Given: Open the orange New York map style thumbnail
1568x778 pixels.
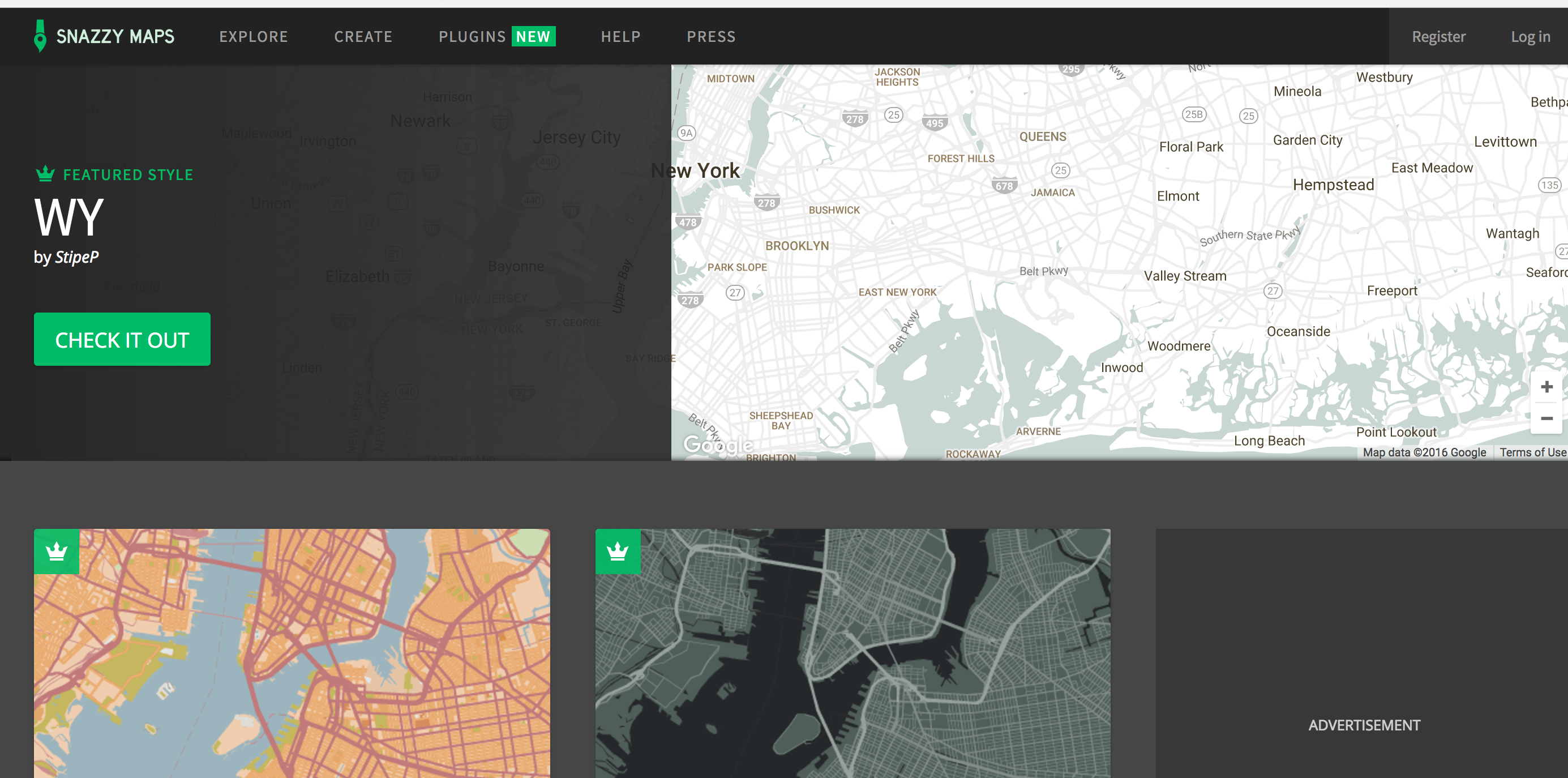Looking at the screenshot, I should pos(292,653).
